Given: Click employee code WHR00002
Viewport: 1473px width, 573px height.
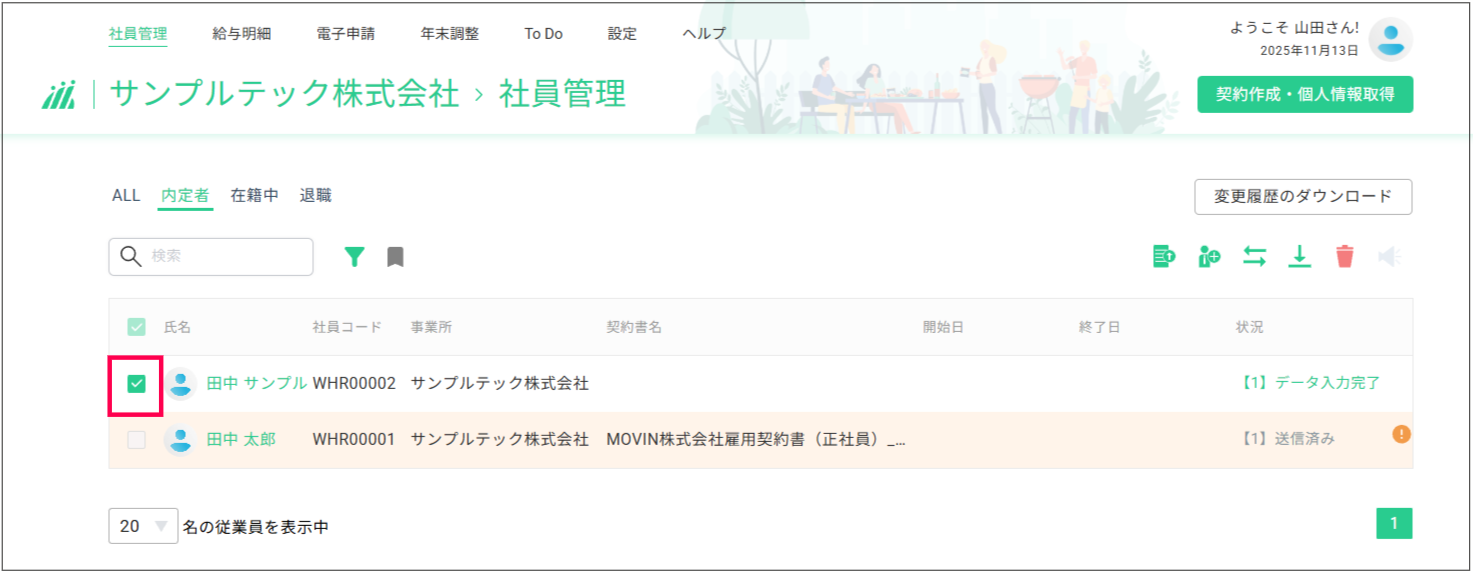Looking at the screenshot, I should [354, 384].
